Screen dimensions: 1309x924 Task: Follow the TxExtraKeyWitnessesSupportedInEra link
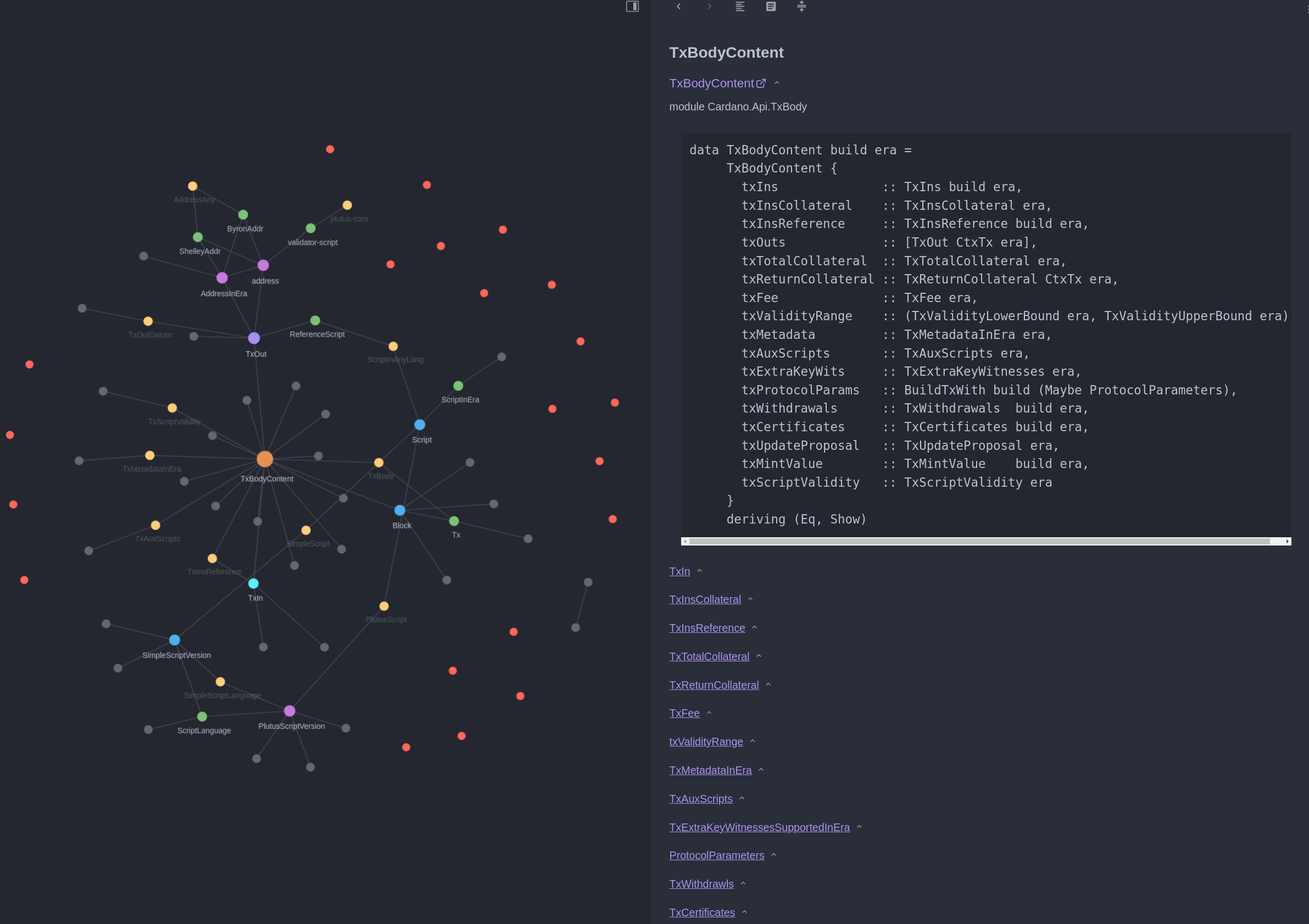[759, 827]
